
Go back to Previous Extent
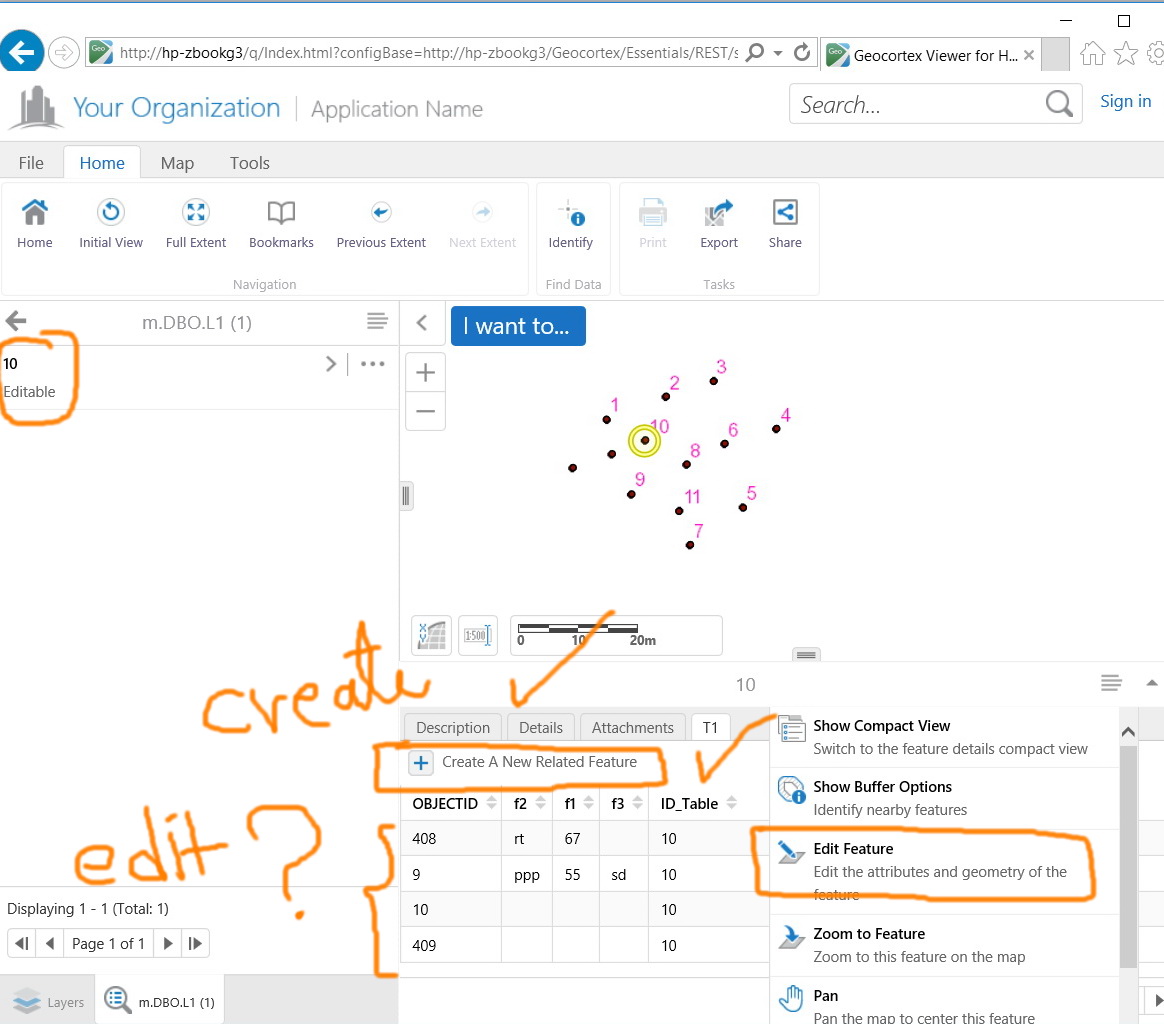(x=381, y=224)
